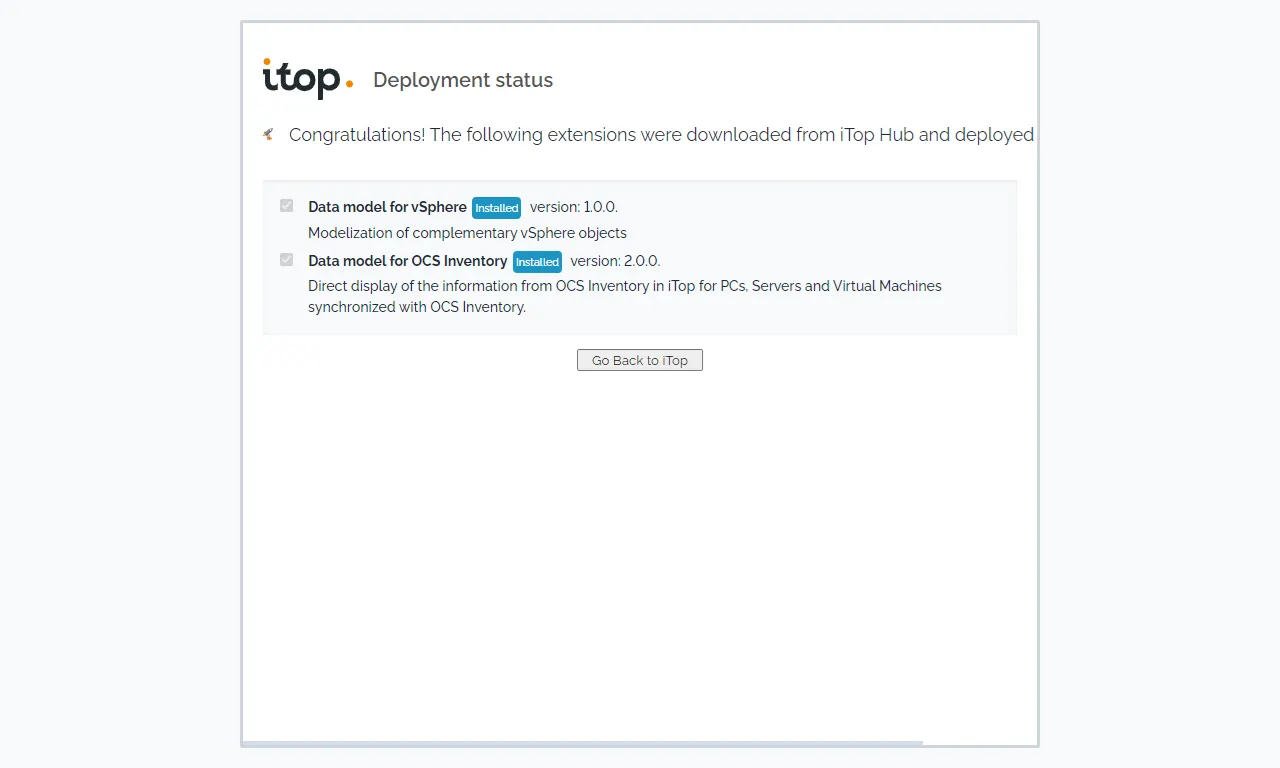
Task: Click the Go Back to iTop button
Action: click(640, 360)
